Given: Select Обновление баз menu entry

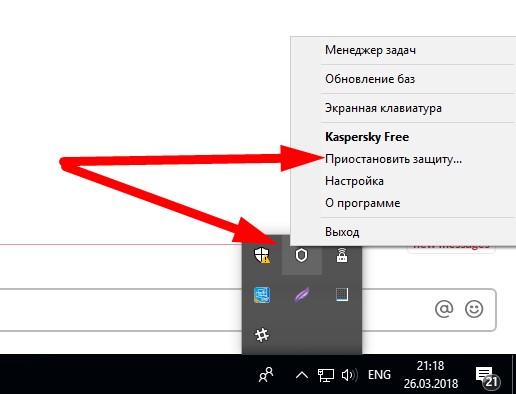Looking at the screenshot, I should click(370, 79).
